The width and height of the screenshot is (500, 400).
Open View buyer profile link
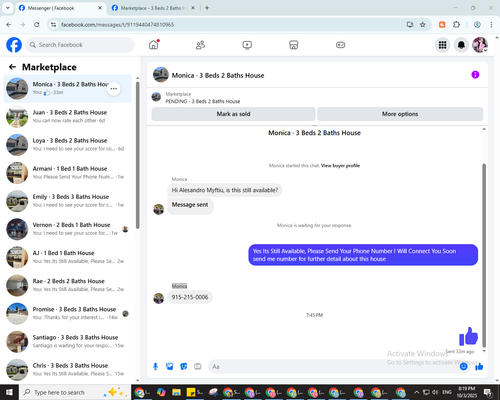click(x=340, y=166)
